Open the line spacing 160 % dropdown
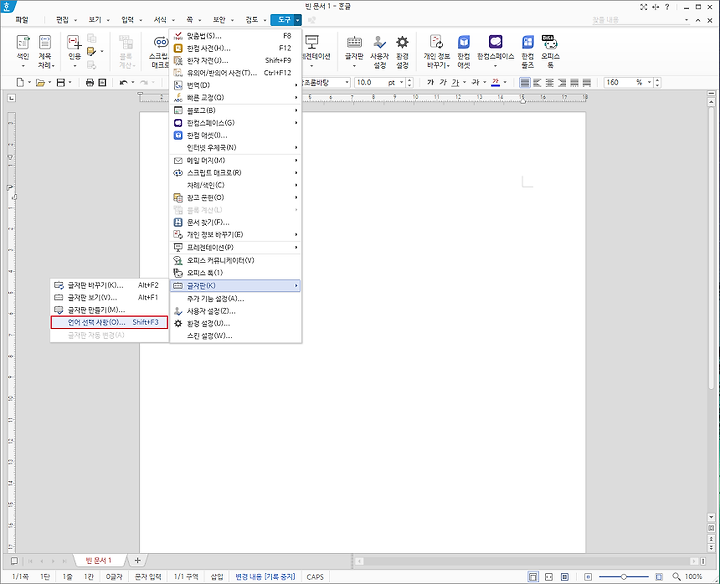720x584 pixels. click(649, 83)
